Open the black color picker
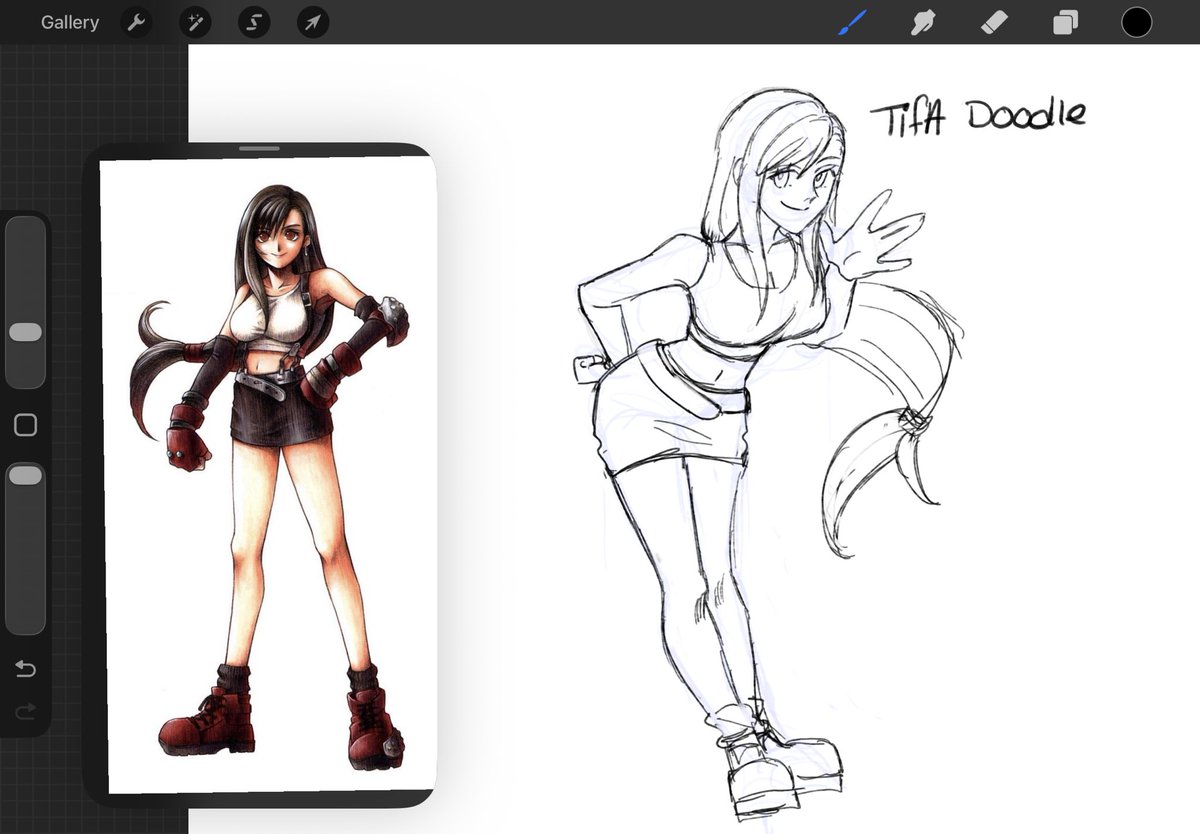The width and height of the screenshot is (1200, 834). (1137, 22)
